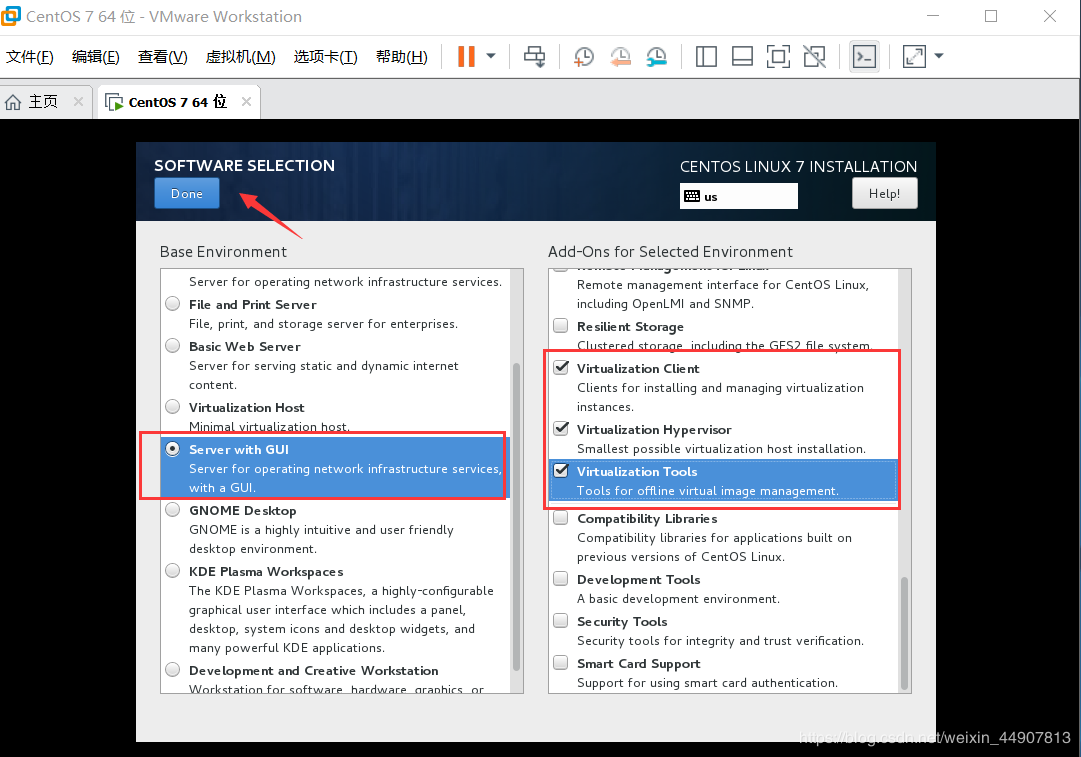Minimize the VMware Workstation window
The width and height of the screenshot is (1081, 757).
(x=933, y=16)
